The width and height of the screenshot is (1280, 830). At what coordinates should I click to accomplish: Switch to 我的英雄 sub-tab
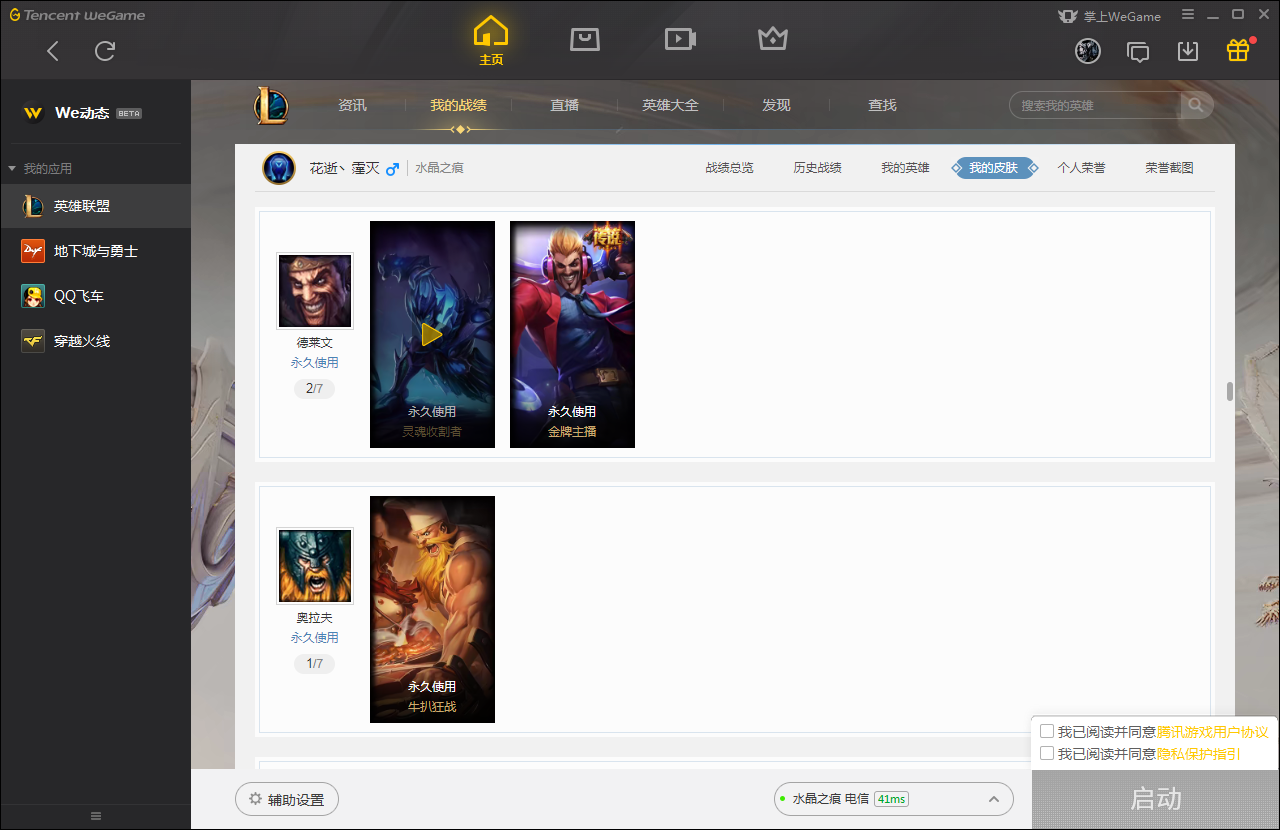905,168
